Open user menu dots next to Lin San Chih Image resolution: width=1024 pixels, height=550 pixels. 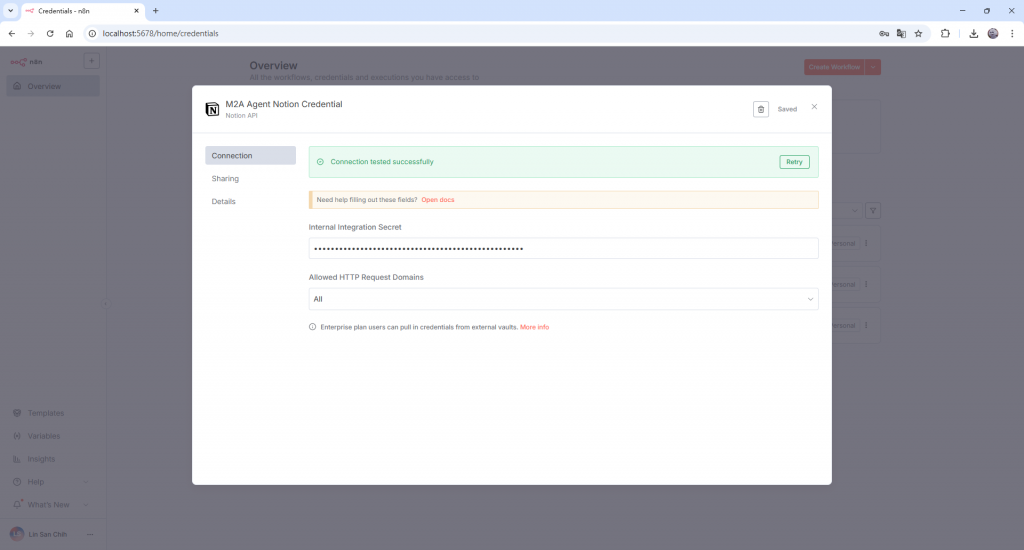tap(90, 534)
